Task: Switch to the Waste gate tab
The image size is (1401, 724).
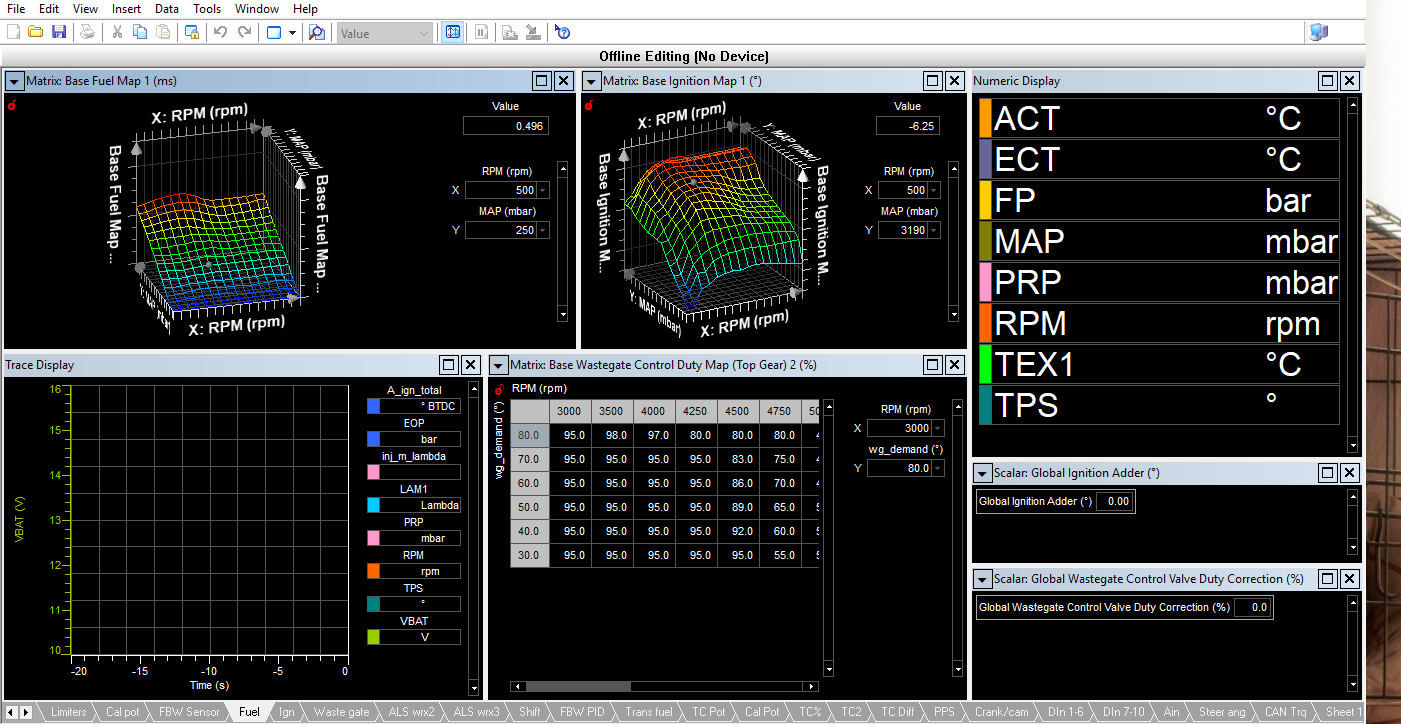Action: [x=341, y=712]
